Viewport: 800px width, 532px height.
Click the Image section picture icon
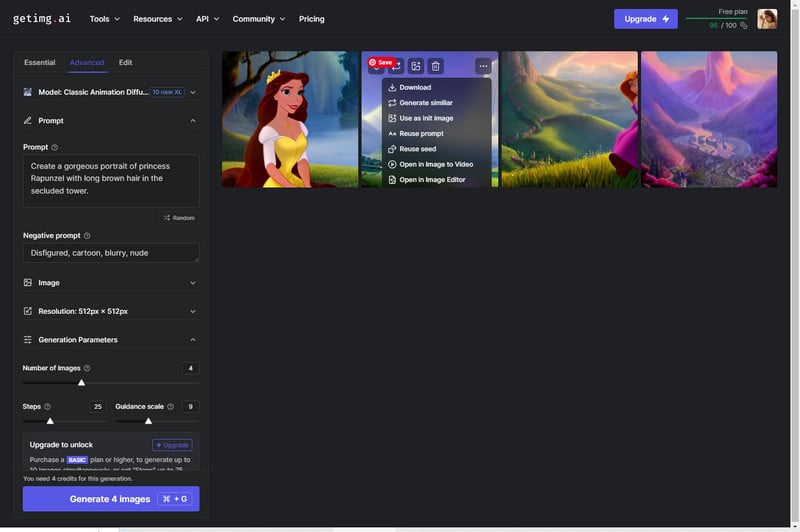point(28,283)
